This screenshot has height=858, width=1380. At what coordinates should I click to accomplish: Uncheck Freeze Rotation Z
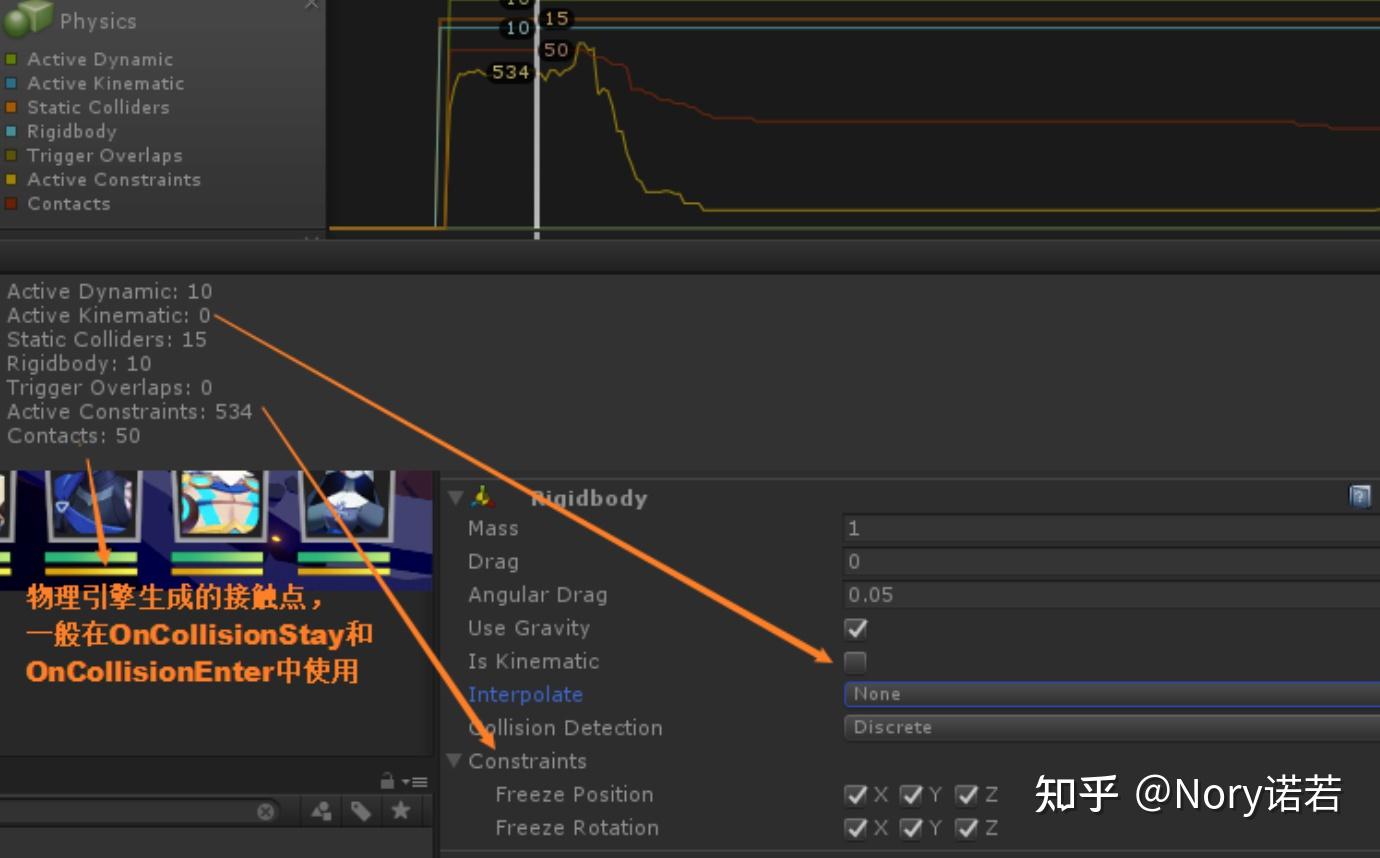966,828
